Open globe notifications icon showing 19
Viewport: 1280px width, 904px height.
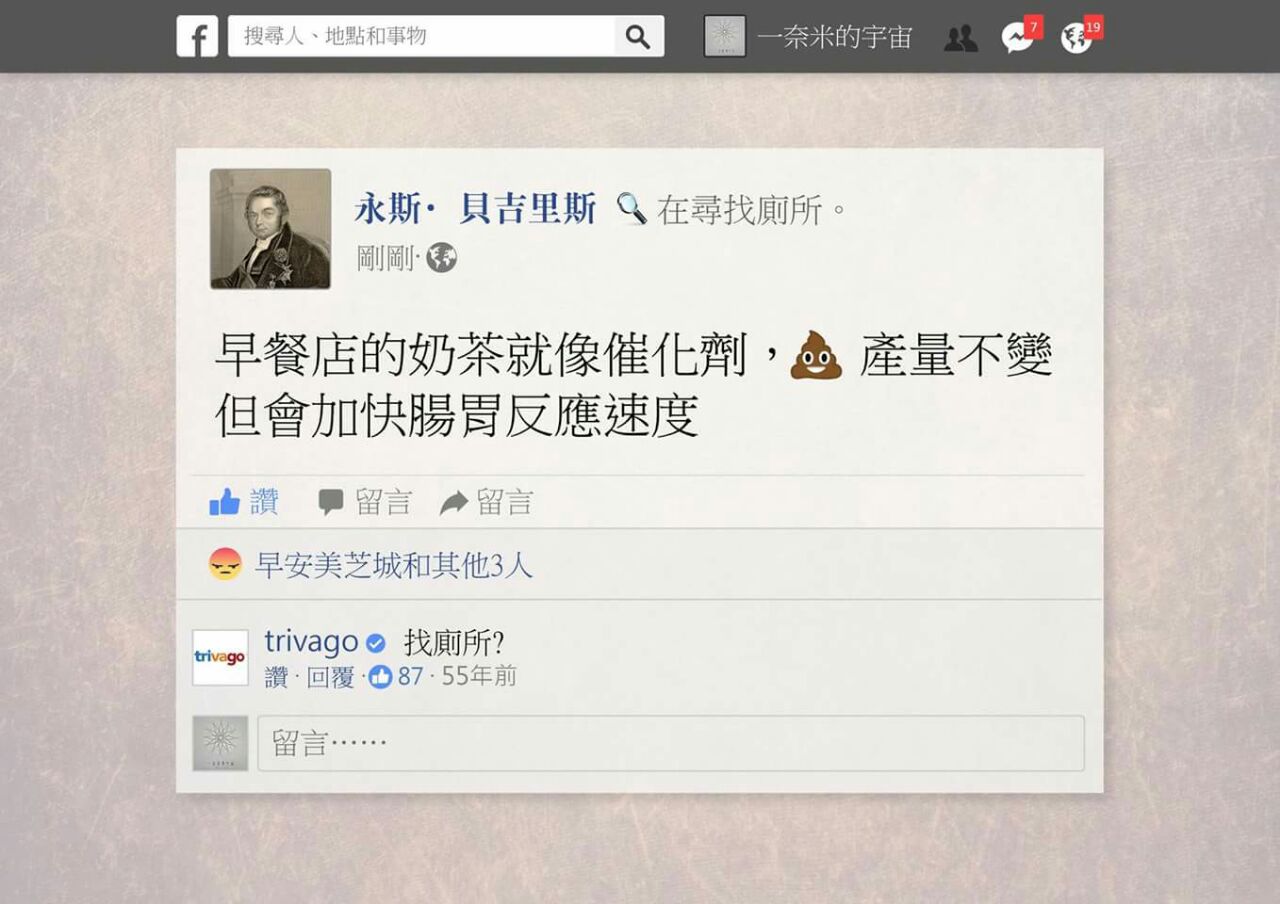[x=1078, y=36]
